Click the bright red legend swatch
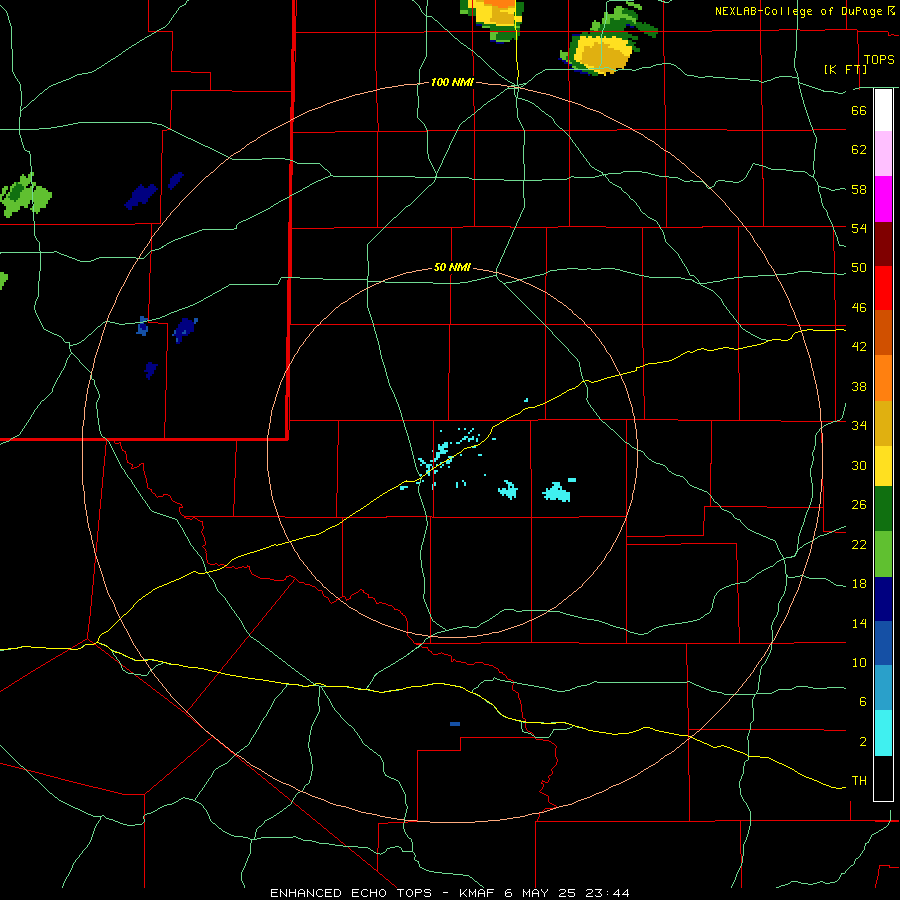 (883, 288)
